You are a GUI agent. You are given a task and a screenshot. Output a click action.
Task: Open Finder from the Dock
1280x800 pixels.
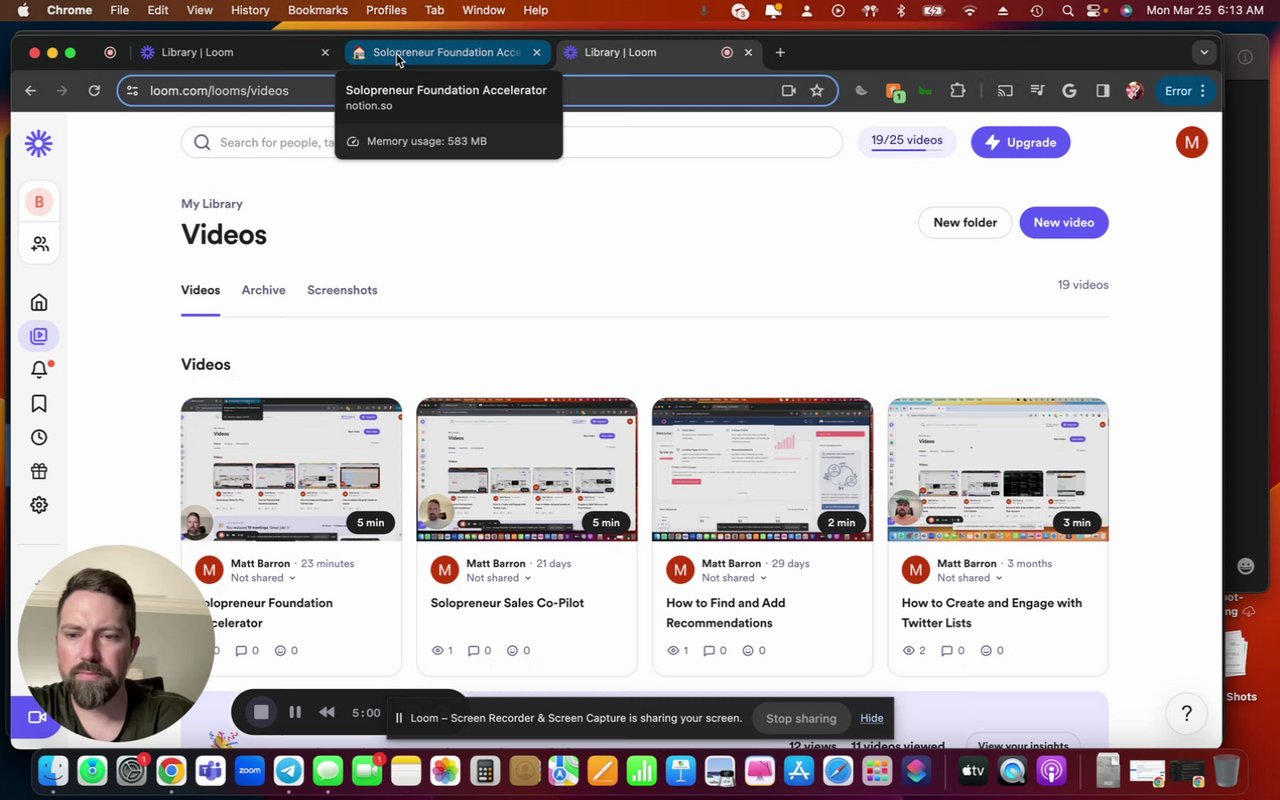(53, 771)
